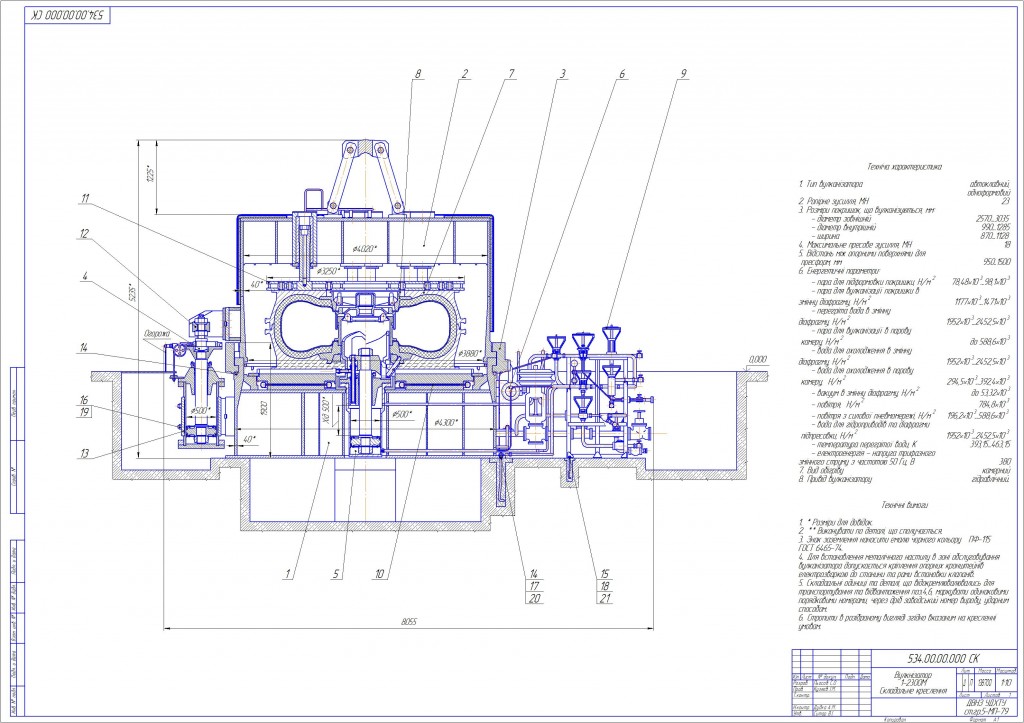Select callout number 13 on the left

click(x=85, y=454)
